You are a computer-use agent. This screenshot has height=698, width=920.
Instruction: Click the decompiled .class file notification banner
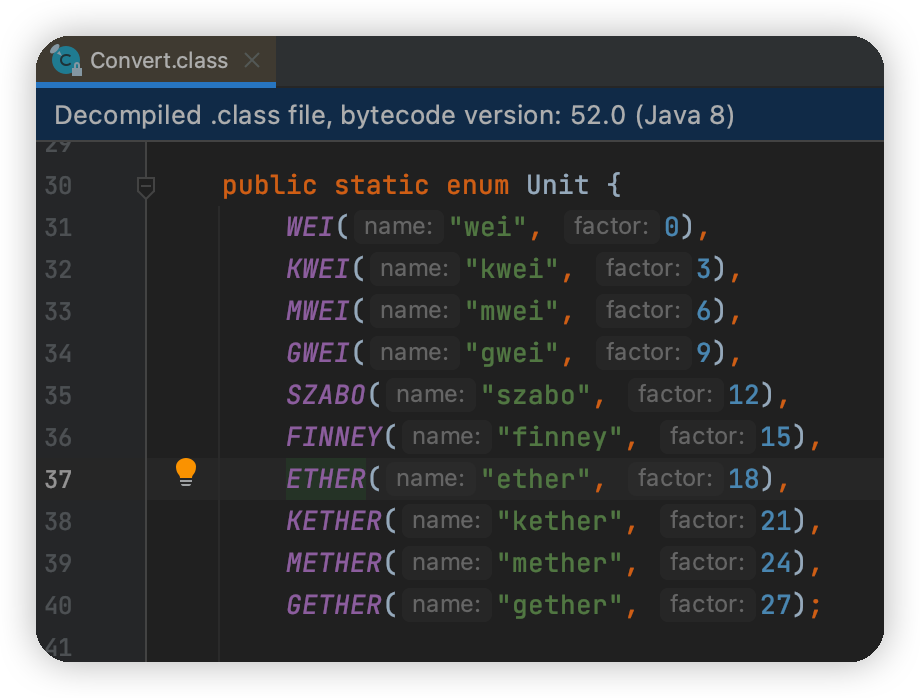pos(460,115)
